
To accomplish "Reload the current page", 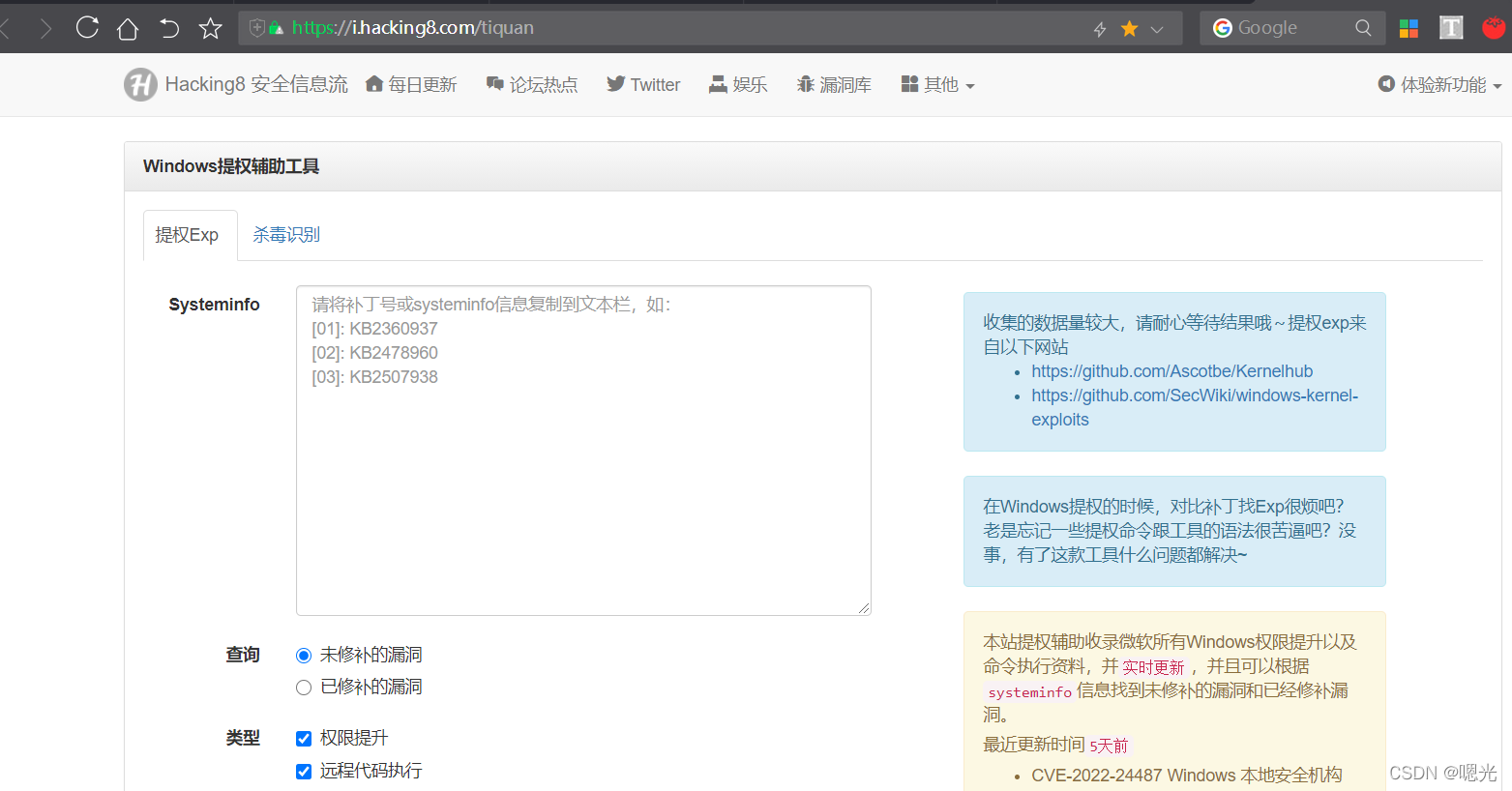I will pos(87,27).
